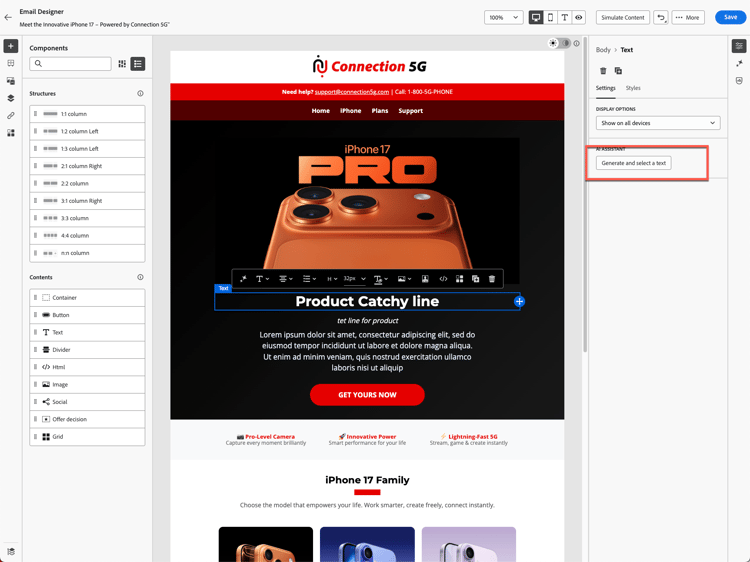The height and width of the screenshot is (562, 750).
Task: Select the Social content component
Action: (x=87, y=402)
